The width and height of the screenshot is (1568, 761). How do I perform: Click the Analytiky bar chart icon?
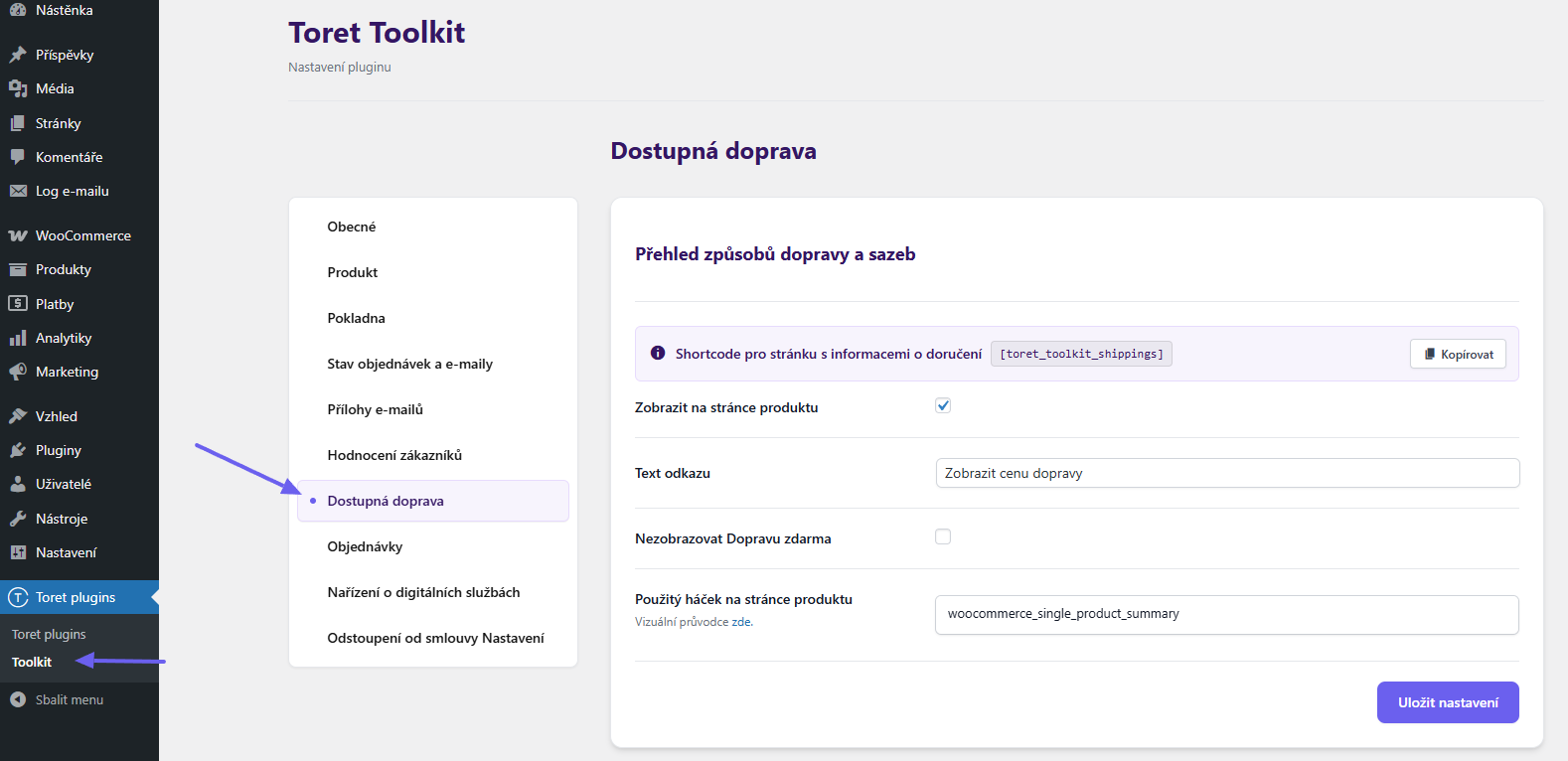point(18,338)
